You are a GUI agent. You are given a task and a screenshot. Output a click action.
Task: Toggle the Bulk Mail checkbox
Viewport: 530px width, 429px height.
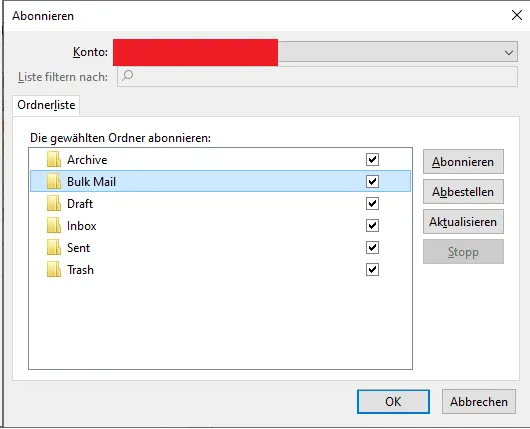tap(372, 182)
